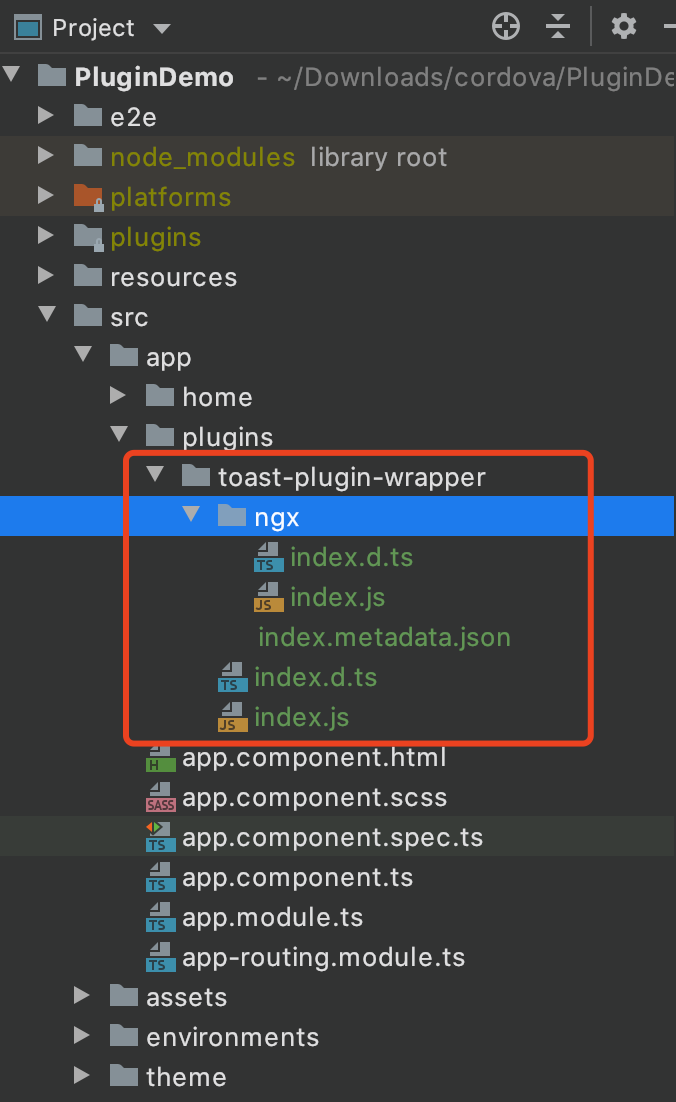Open the Project panel settings gear

624,27
